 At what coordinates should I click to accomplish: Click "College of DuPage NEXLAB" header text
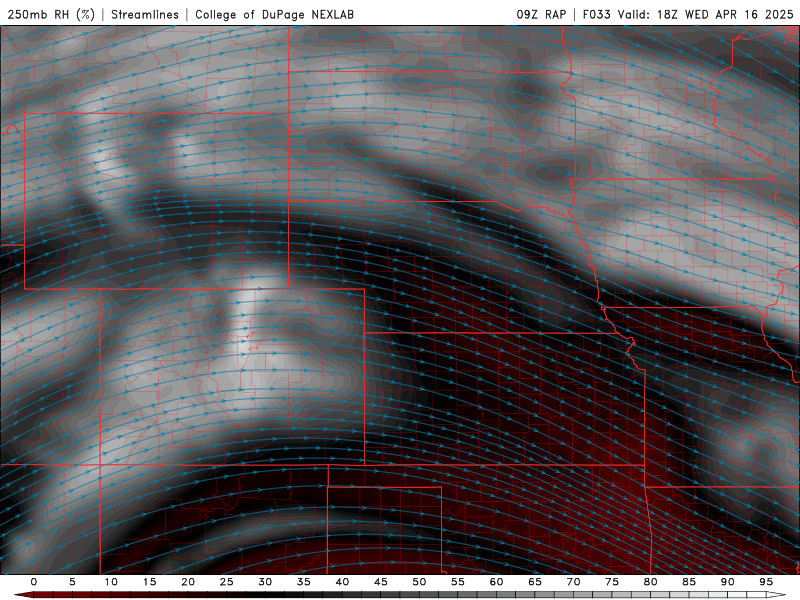(x=274, y=14)
